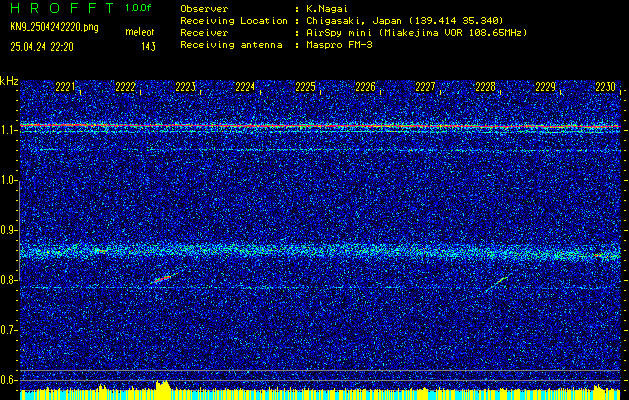Click the Observer field label
629x400 pixels.
[x=204, y=8]
